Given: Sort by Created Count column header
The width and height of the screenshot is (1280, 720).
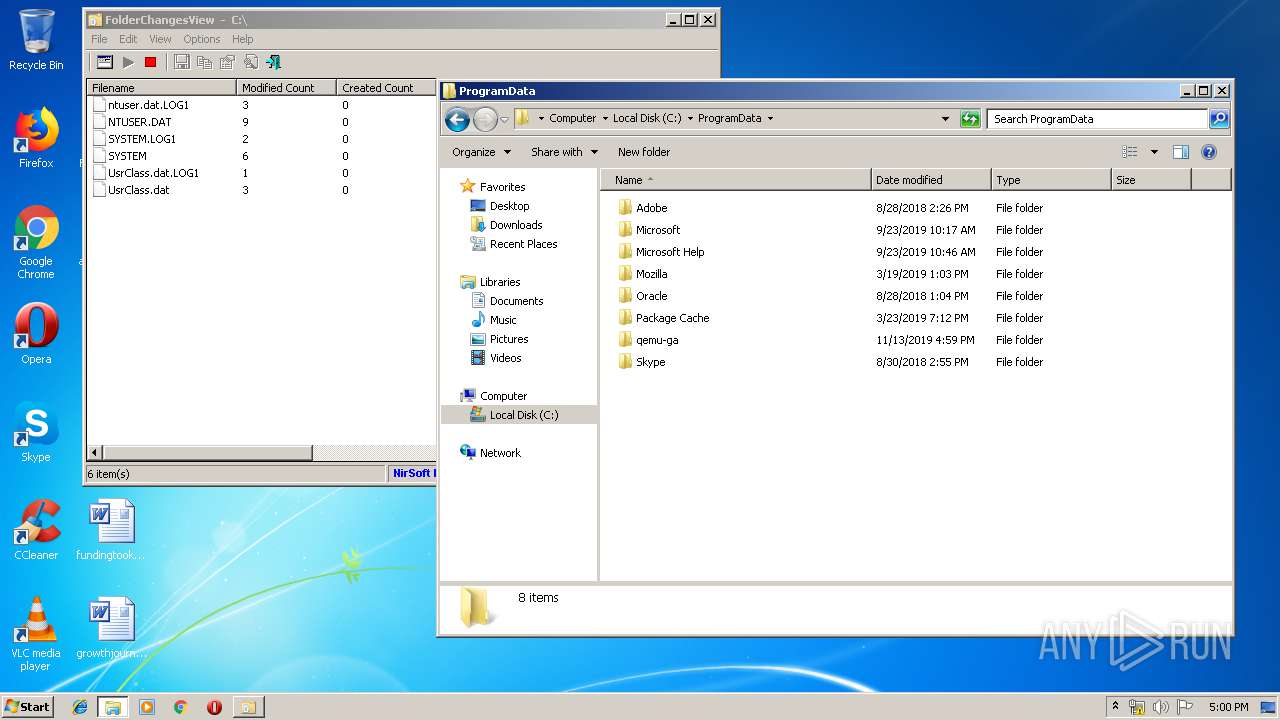Looking at the screenshot, I should (386, 88).
